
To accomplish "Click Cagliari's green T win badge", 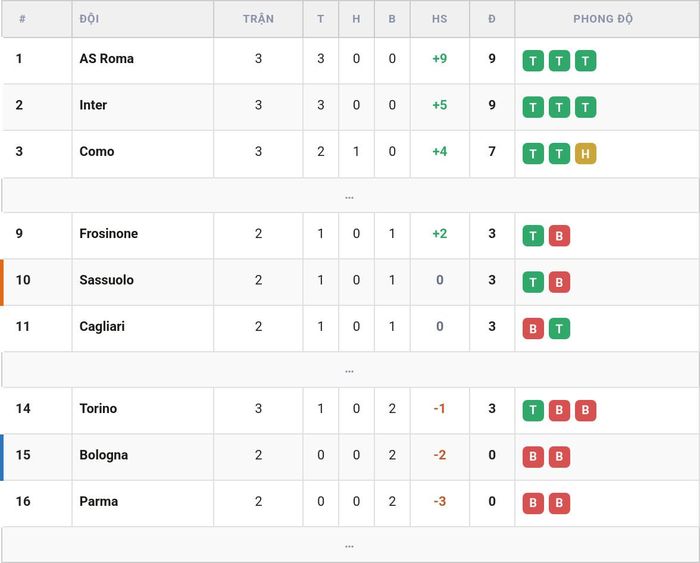I will pyautogui.click(x=559, y=329).
